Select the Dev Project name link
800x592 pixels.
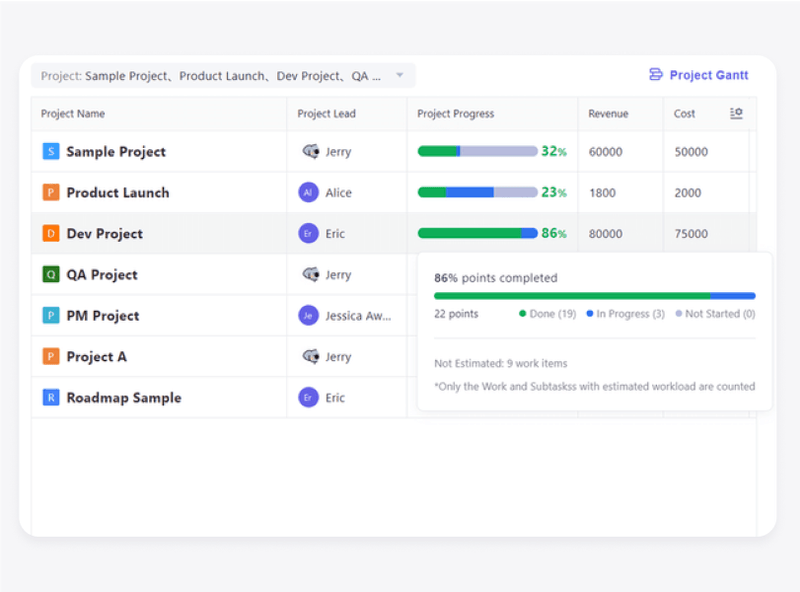tap(107, 233)
